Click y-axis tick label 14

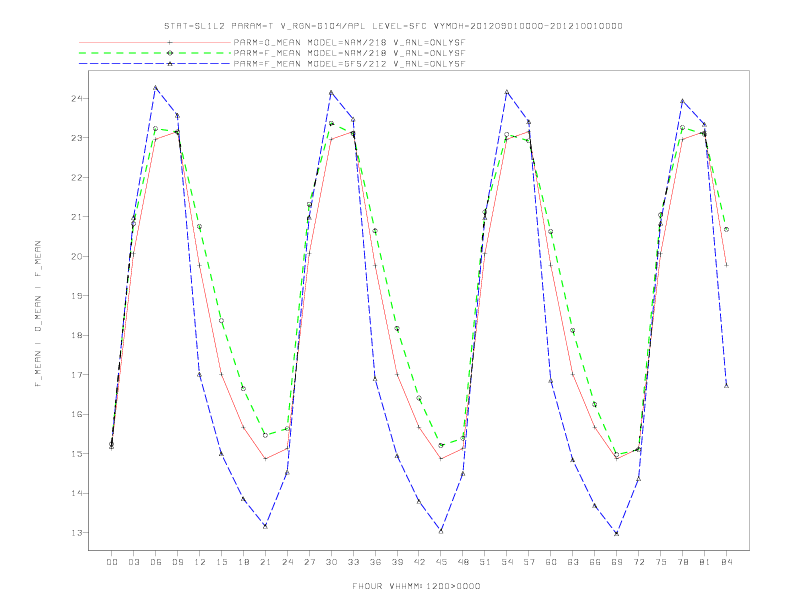(77, 493)
